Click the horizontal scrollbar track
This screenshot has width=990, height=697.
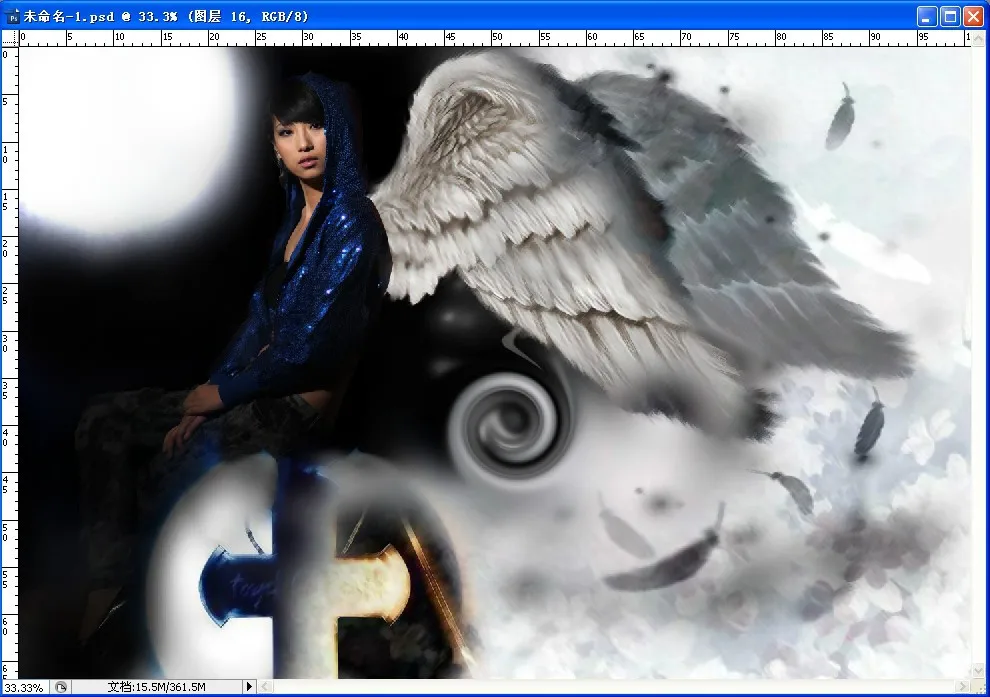(600, 687)
